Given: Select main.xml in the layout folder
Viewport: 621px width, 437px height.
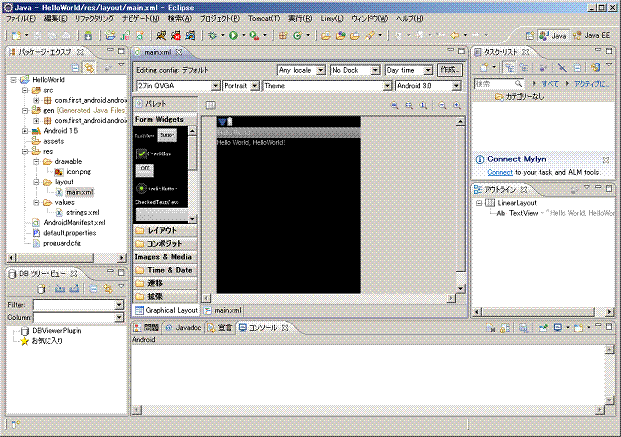Looking at the screenshot, I should pos(75,192).
